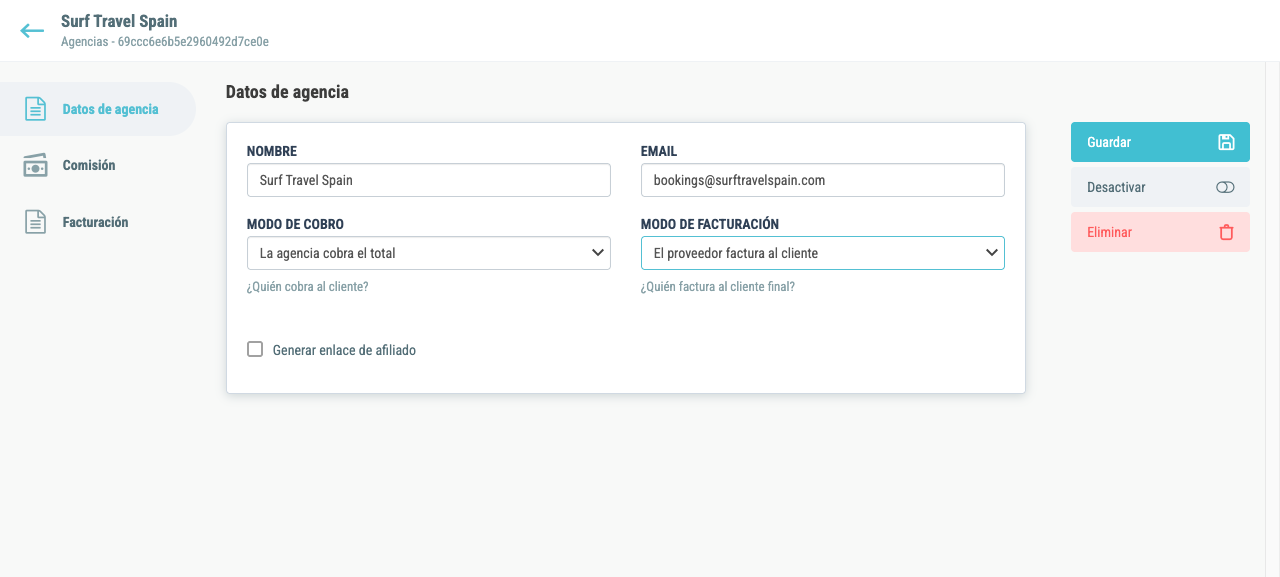Click the Guardar button
The width and height of the screenshot is (1280, 577).
pyautogui.click(x=1160, y=142)
